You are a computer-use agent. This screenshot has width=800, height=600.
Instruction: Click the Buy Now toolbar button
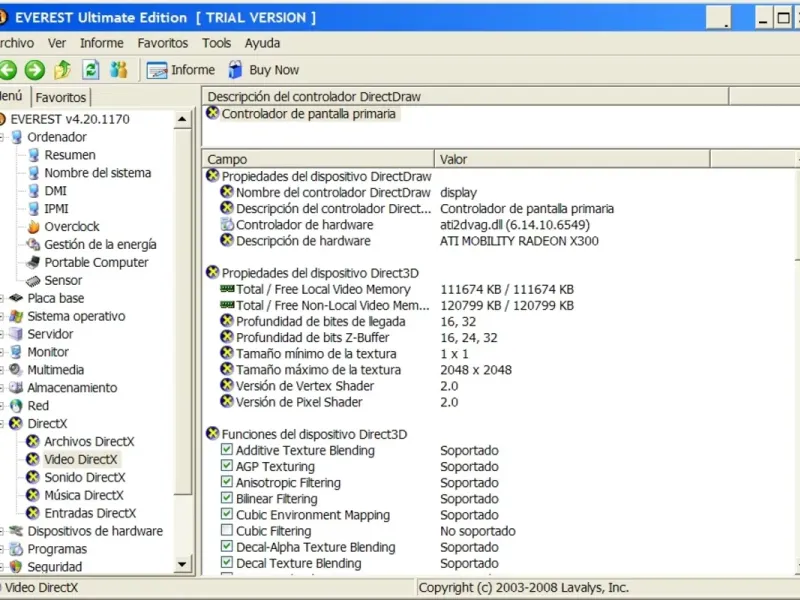263,70
